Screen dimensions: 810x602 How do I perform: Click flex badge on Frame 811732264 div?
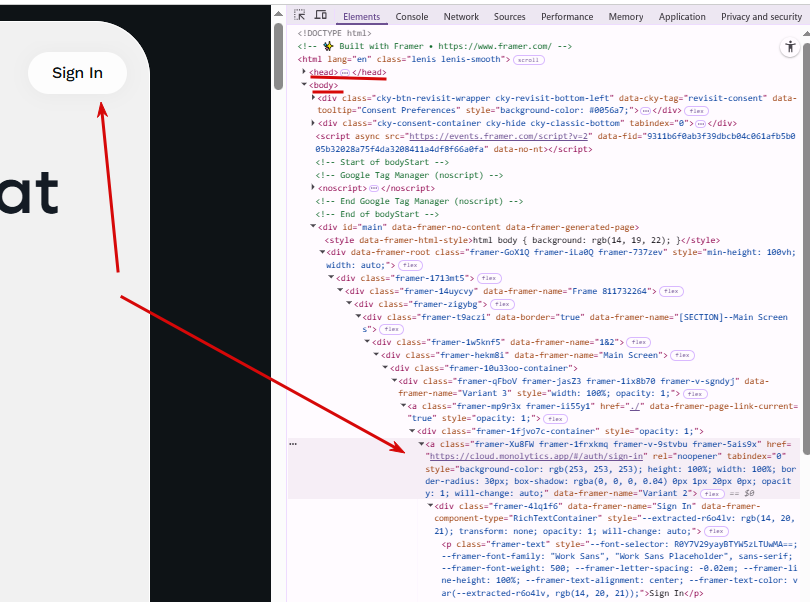coord(671,291)
